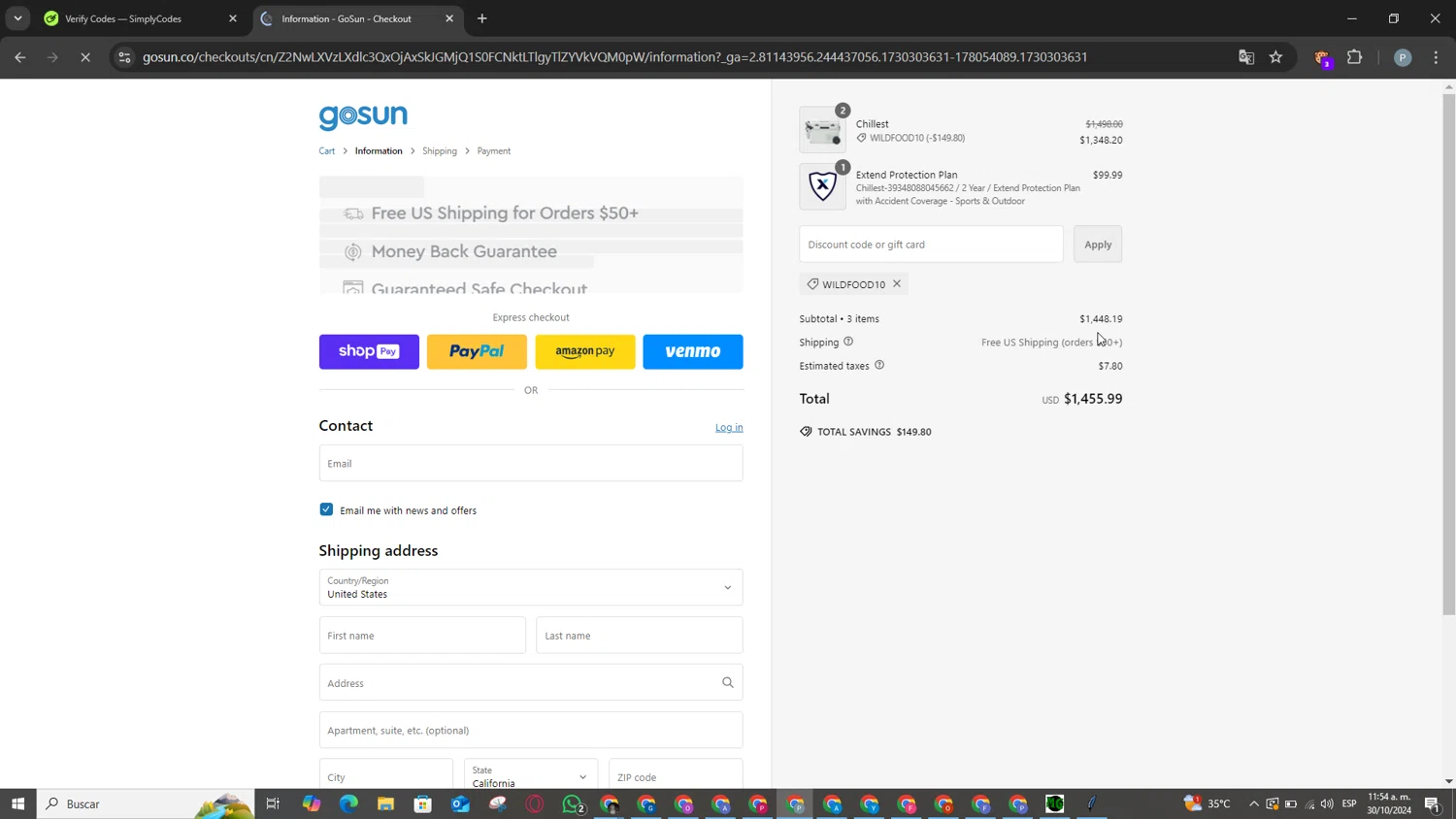Screen dimensions: 1456x819
Task: Show estimated taxes help icon
Action: point(879,365)
